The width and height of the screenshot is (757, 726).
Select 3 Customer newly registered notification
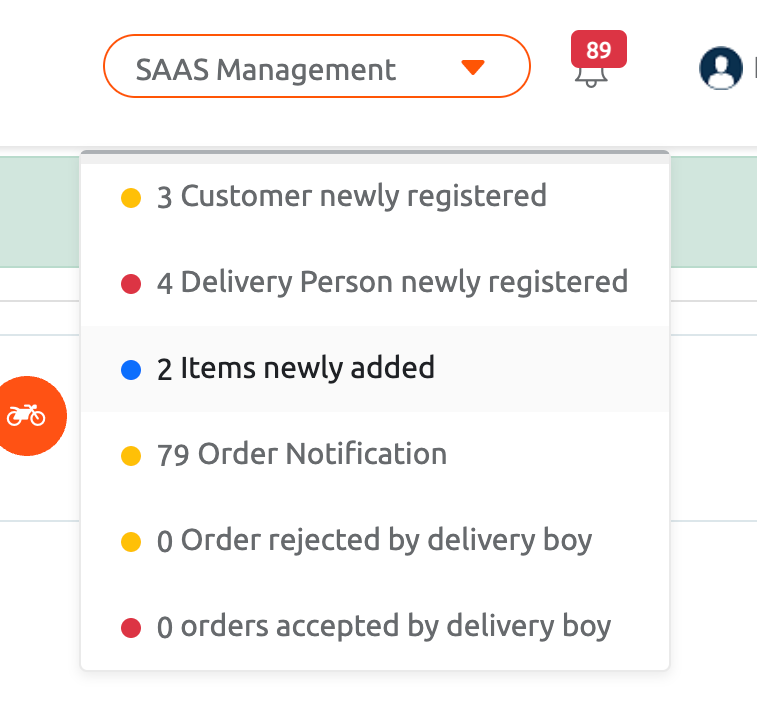(x=375, y=197)
